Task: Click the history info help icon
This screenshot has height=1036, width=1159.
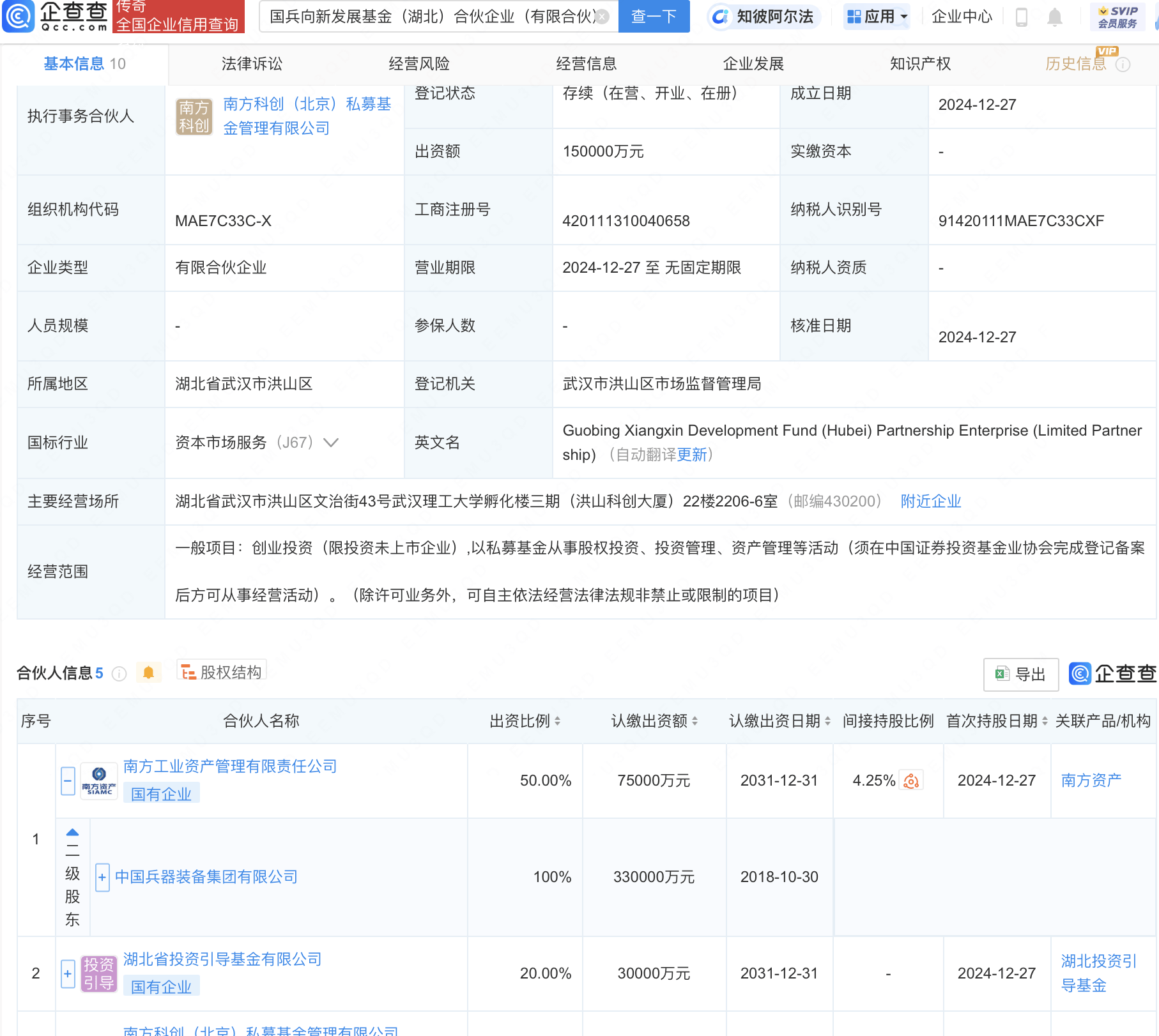Action: coord(1123,65)
